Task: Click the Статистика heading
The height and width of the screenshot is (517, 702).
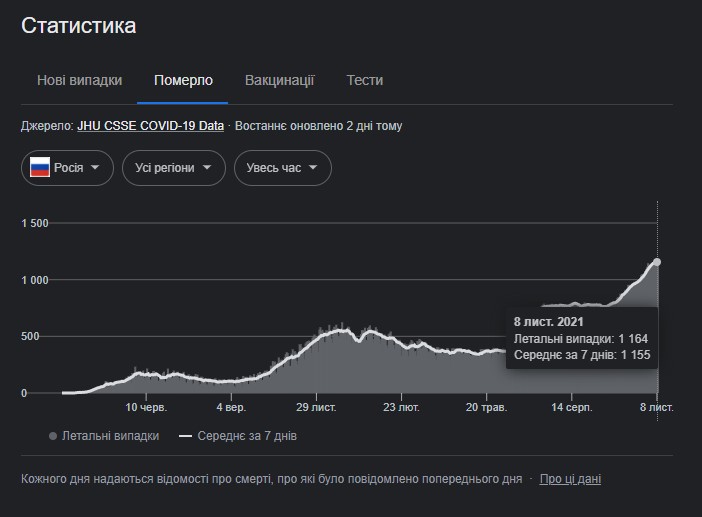Action: tap(79, 26)
